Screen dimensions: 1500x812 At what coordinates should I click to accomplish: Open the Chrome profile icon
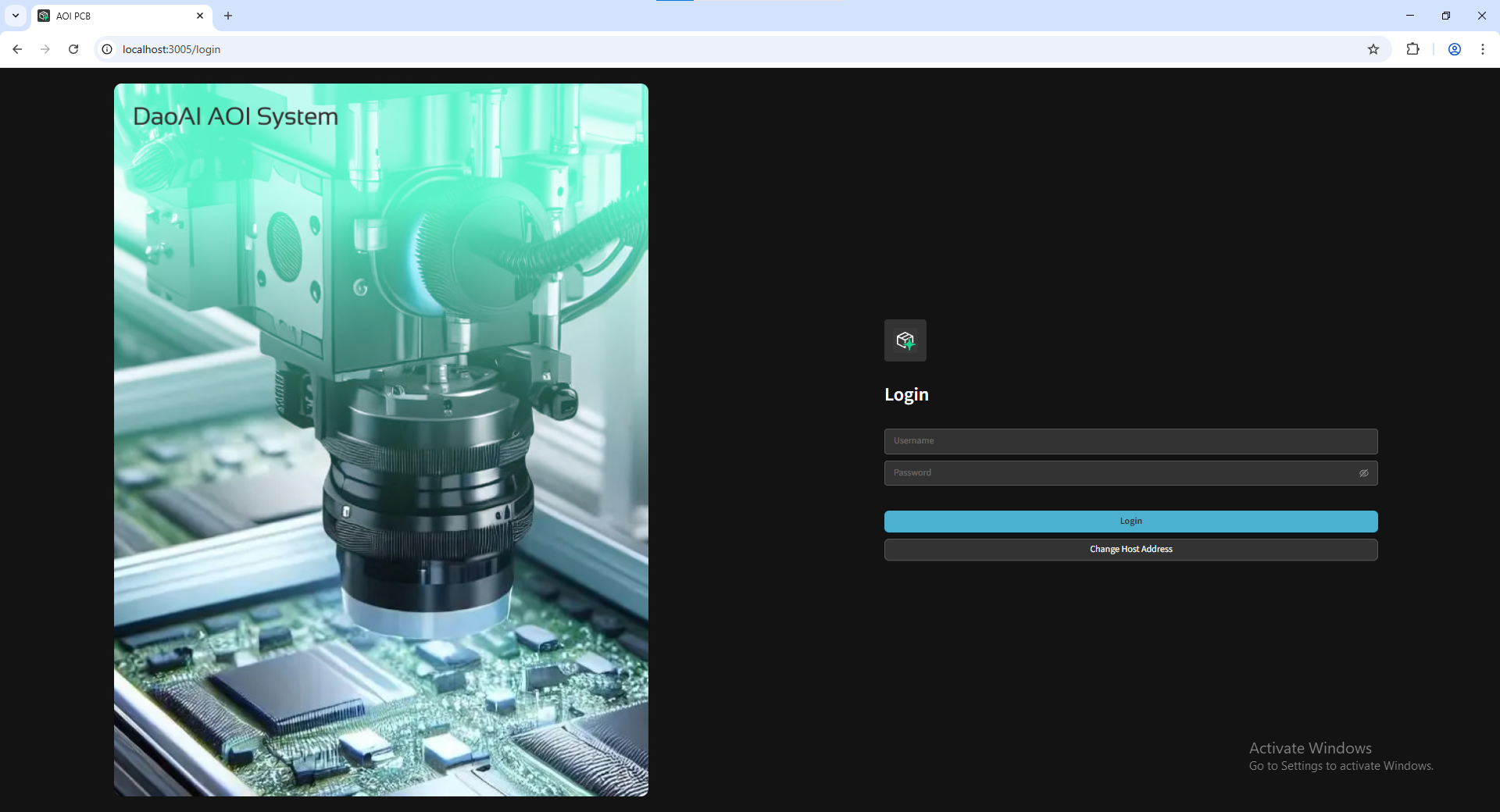tap(1454, 49)
